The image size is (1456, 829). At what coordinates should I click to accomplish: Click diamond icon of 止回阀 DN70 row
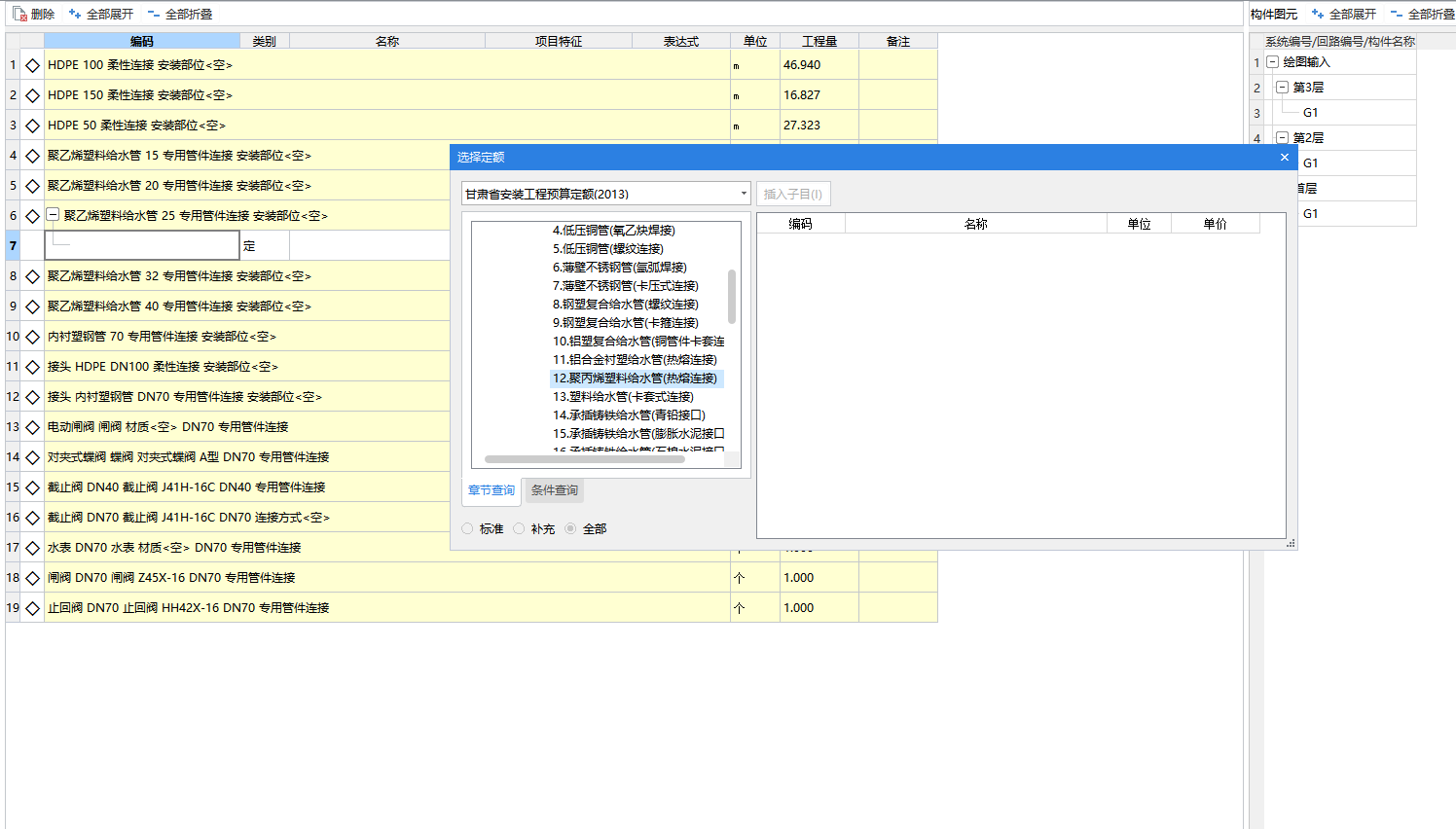pos(32,608)
